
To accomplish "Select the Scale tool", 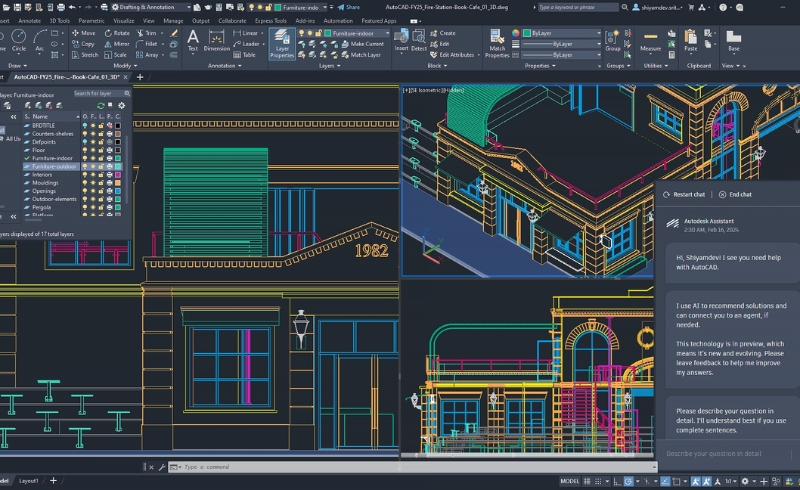I will 115,55.
